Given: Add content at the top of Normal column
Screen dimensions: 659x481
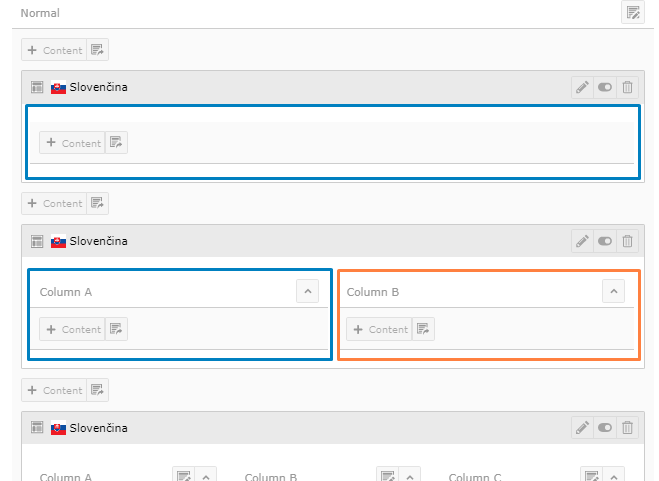Looking at the screenshot, I should (x=55, y=50).
